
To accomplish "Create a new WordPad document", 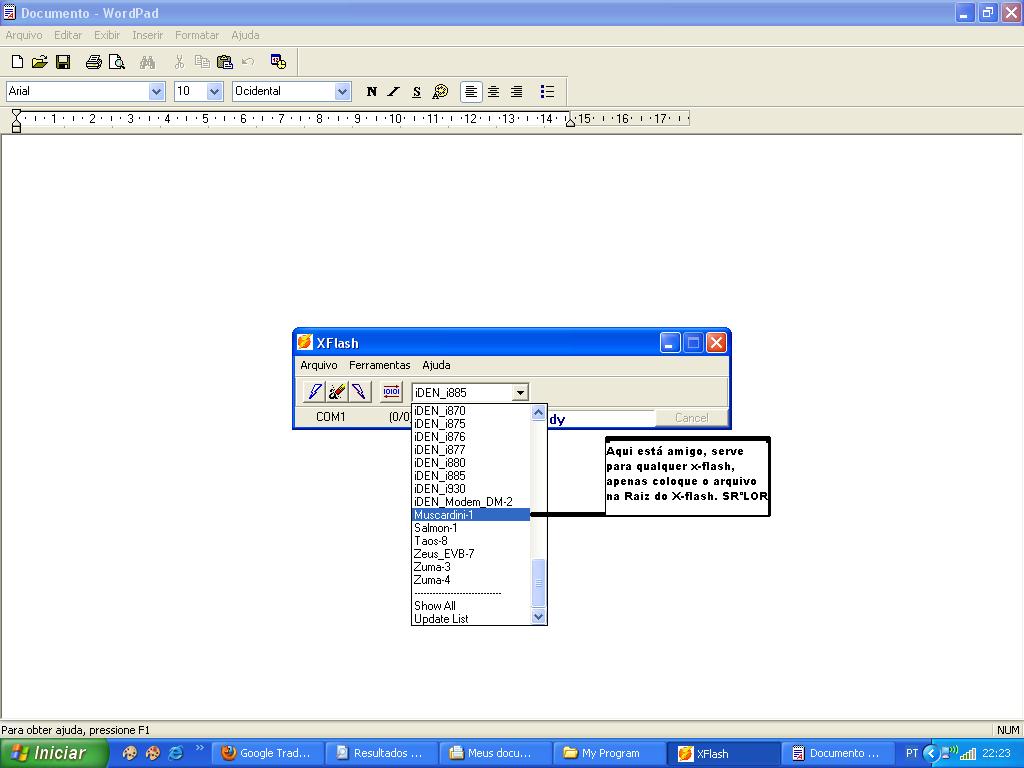I will click(18, 62).
